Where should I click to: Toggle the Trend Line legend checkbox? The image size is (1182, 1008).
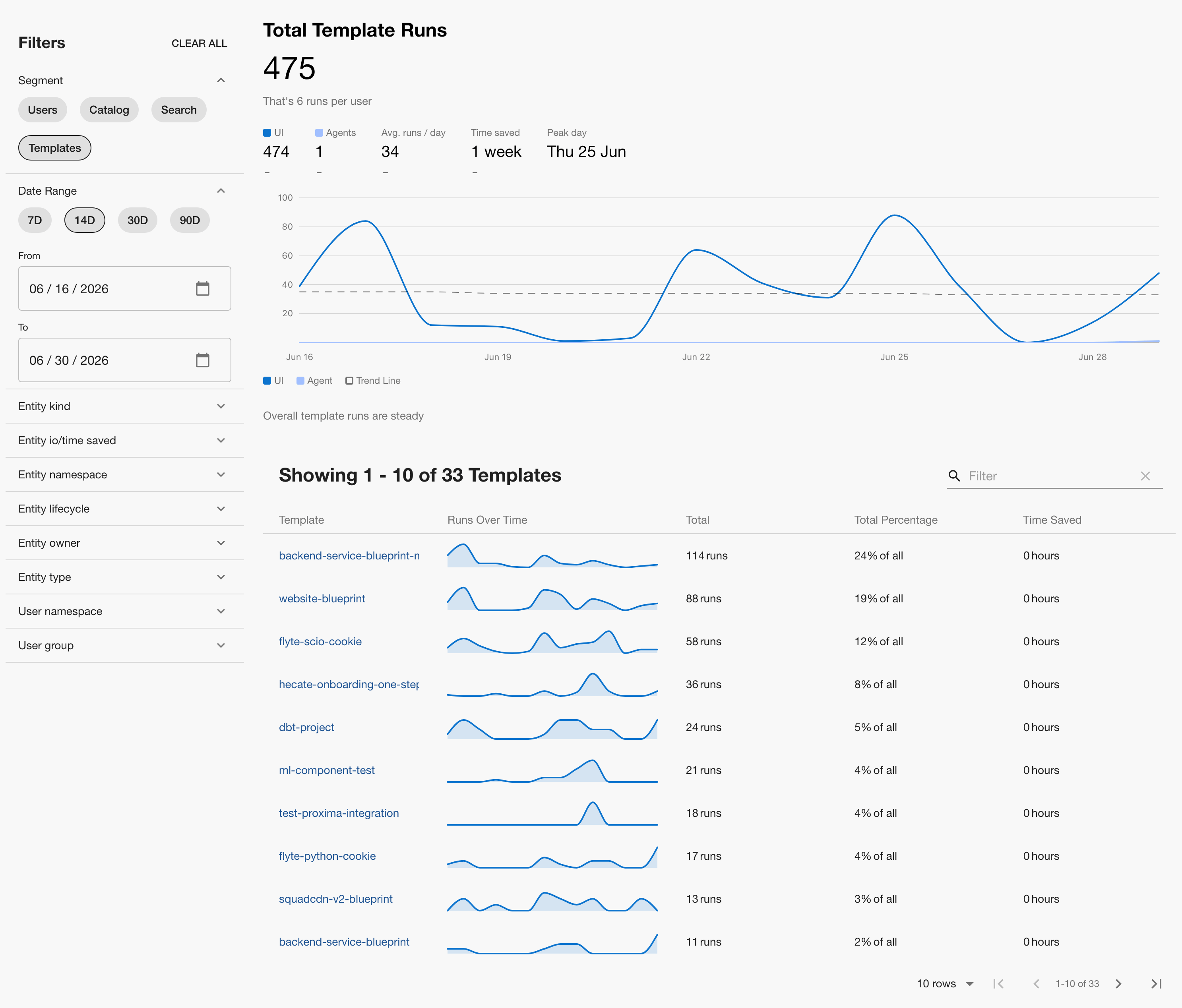349,381
